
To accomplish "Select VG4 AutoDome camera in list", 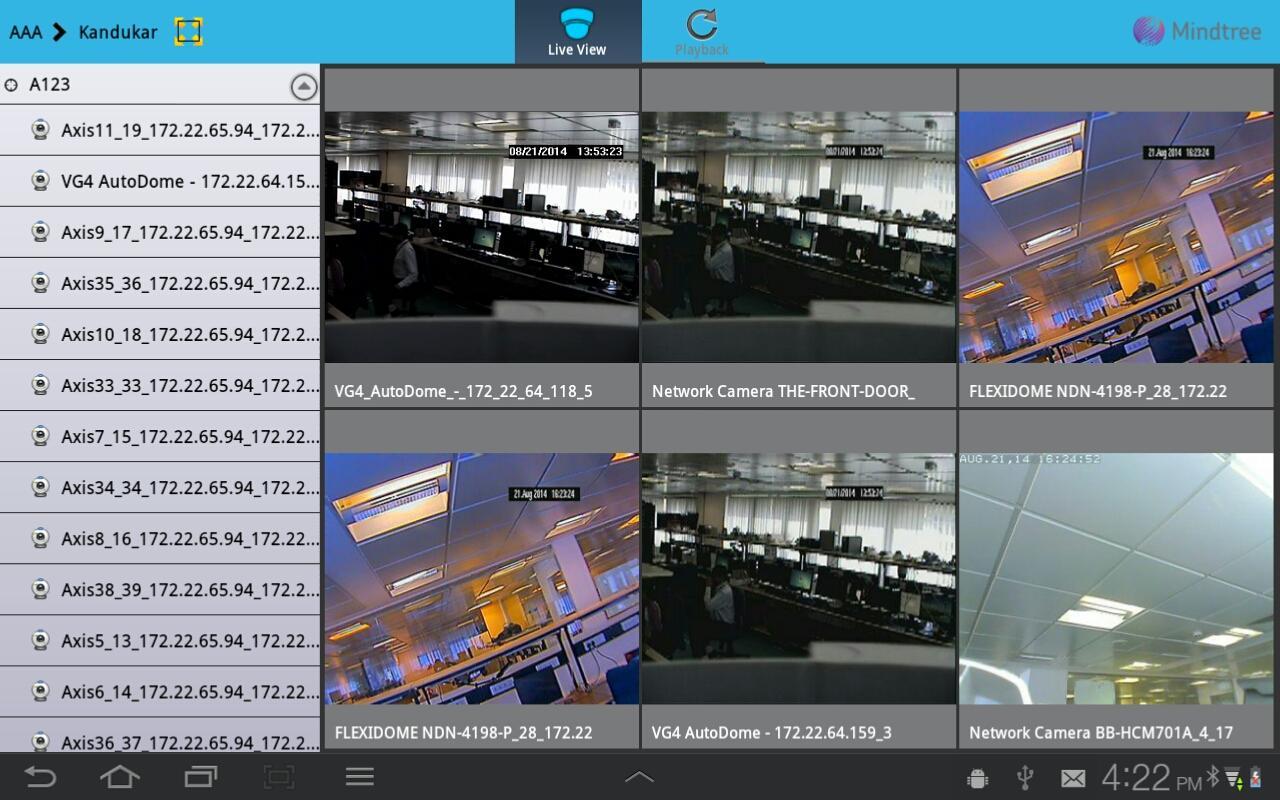I will [190, 181].
